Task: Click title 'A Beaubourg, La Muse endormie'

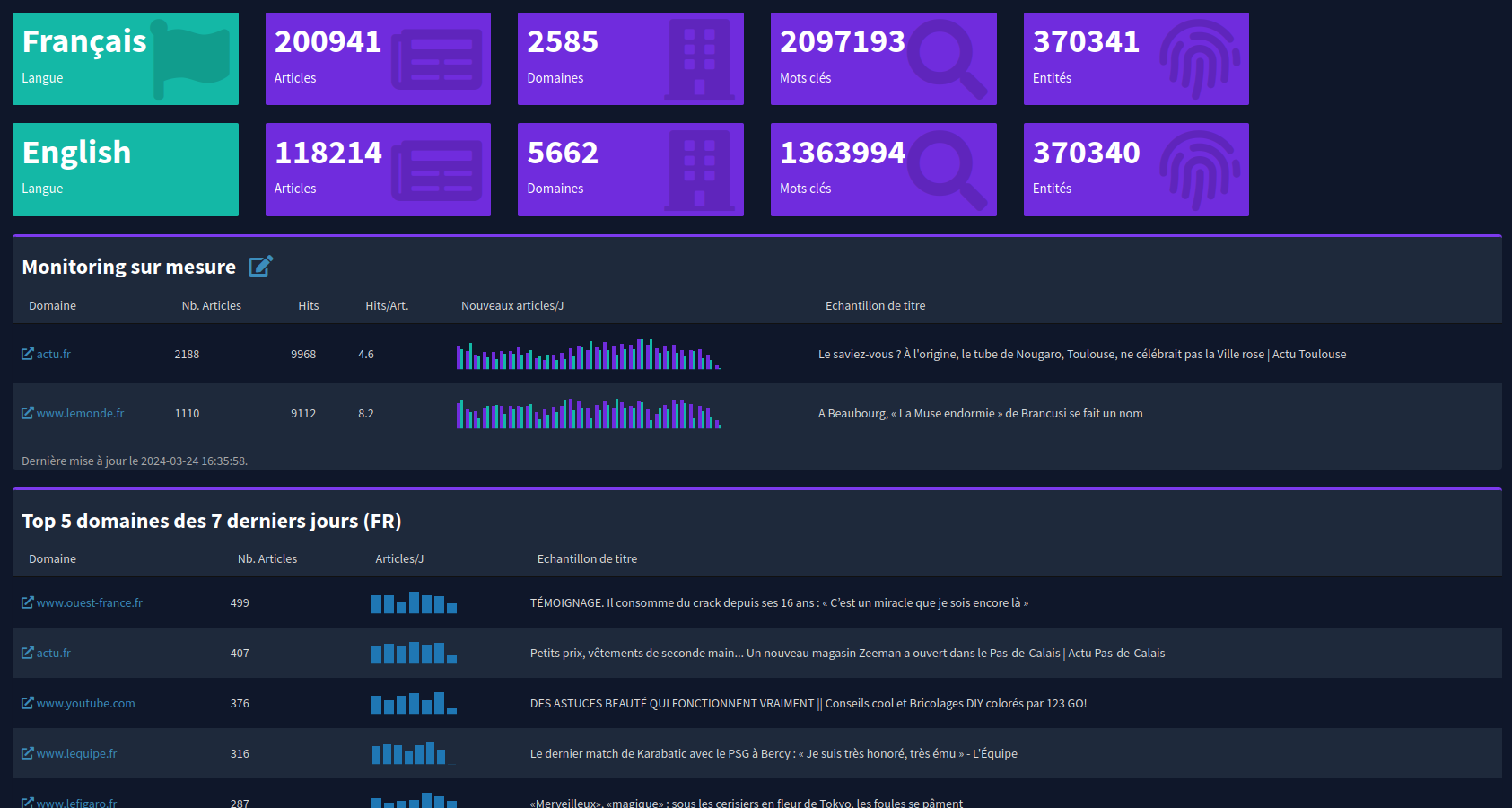Action: click(x=981, y=413)
